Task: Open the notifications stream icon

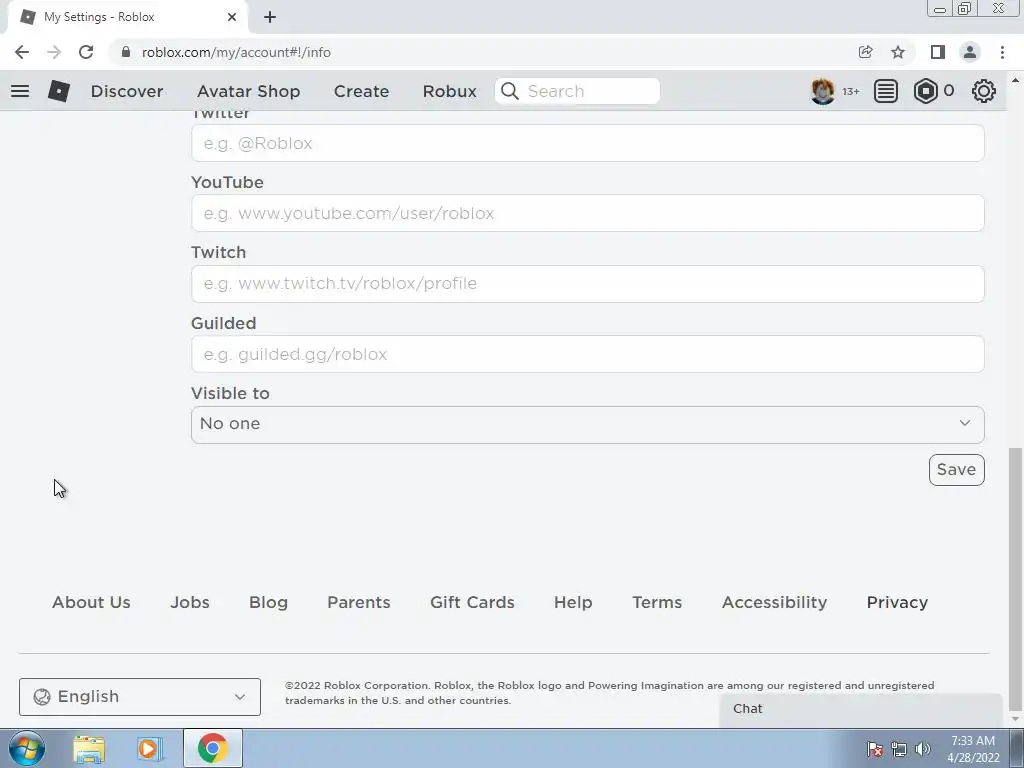Action: coord(886,91)
